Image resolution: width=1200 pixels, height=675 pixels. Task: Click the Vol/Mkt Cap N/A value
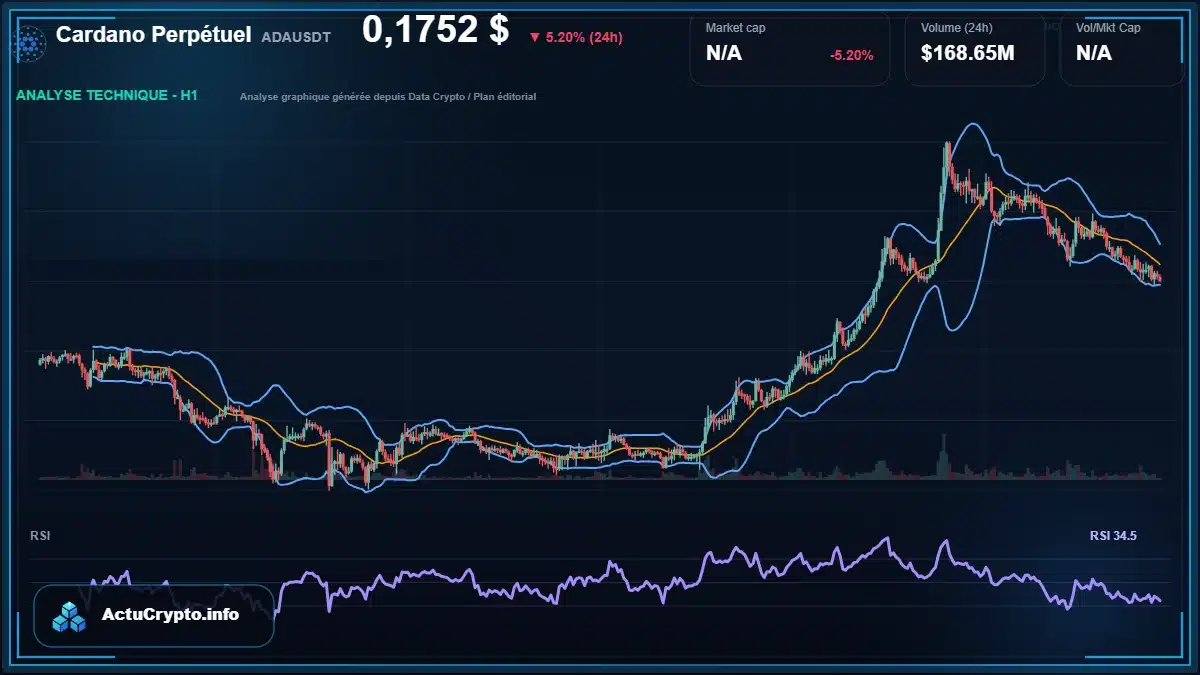point(1094,54)
